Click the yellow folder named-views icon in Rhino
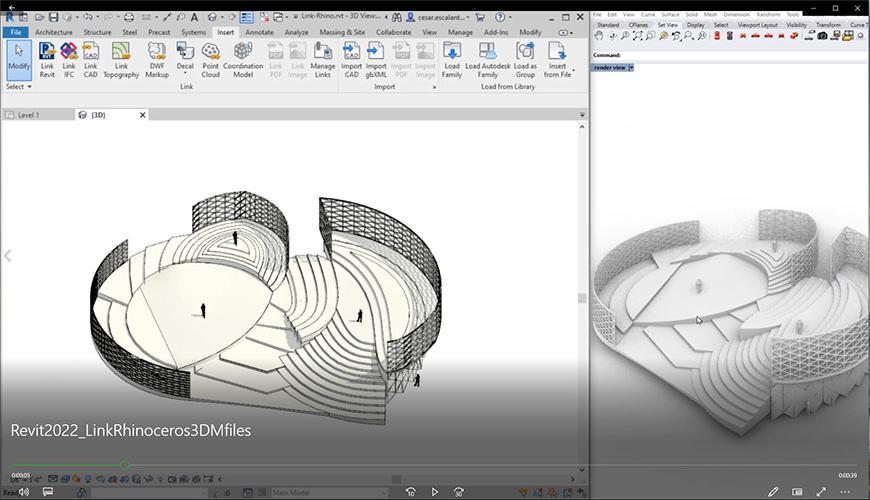 [x=848, y=36]
